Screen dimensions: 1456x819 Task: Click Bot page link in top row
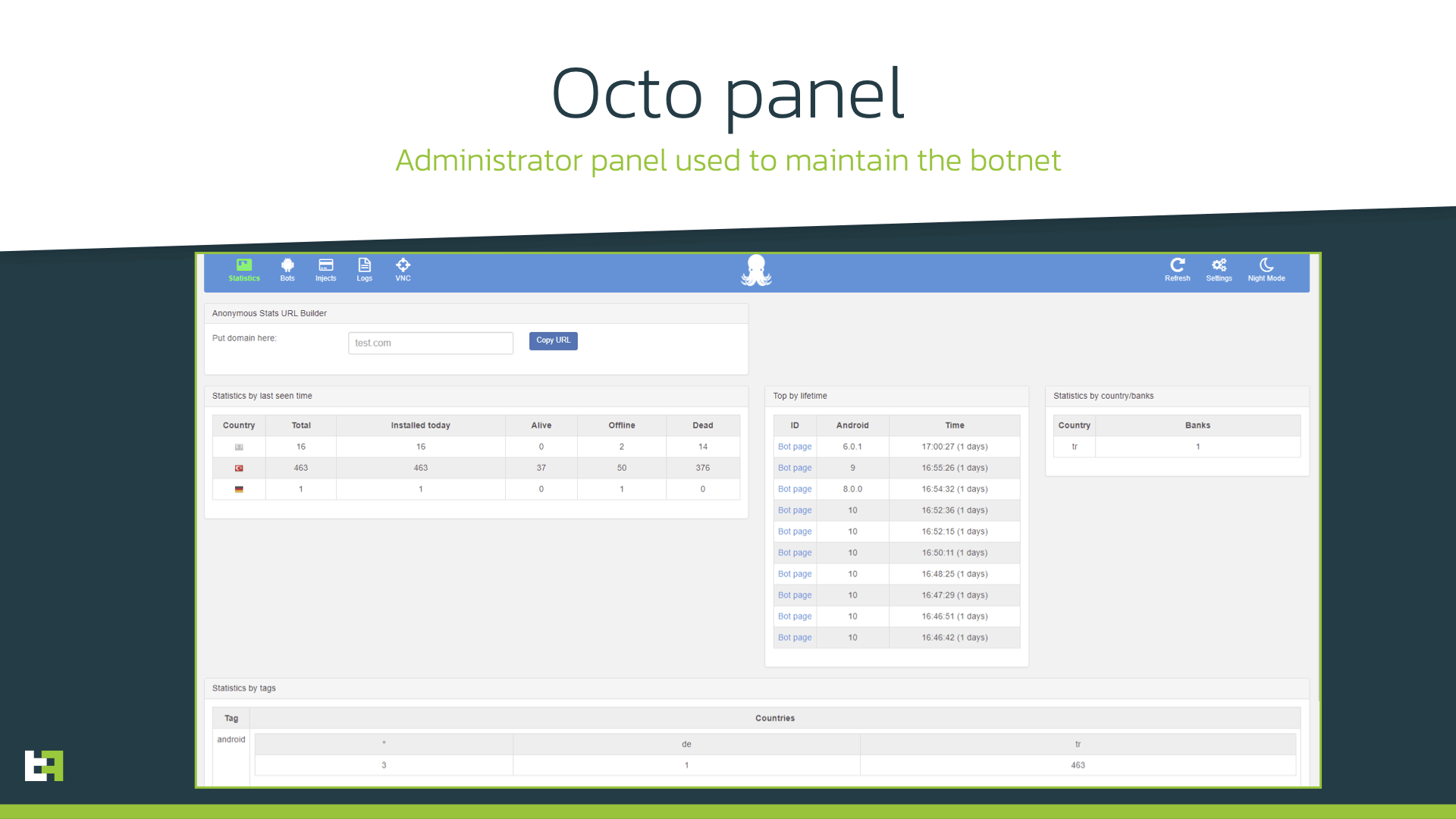tap(795, 447)
